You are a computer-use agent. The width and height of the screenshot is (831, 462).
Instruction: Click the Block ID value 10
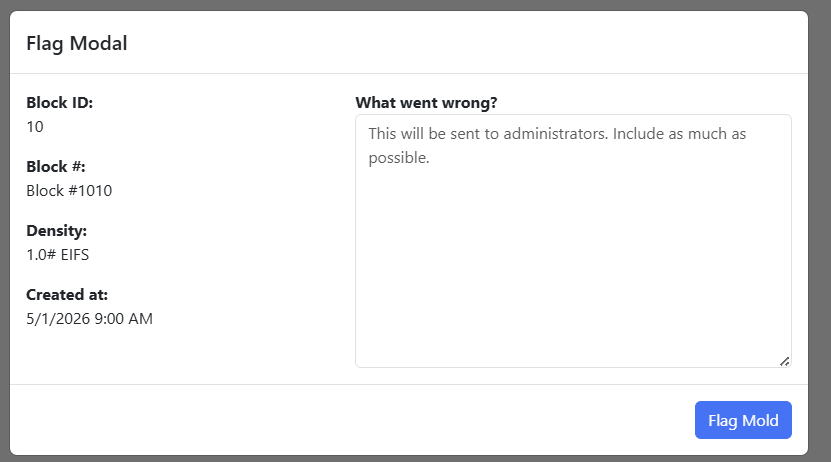35,127
